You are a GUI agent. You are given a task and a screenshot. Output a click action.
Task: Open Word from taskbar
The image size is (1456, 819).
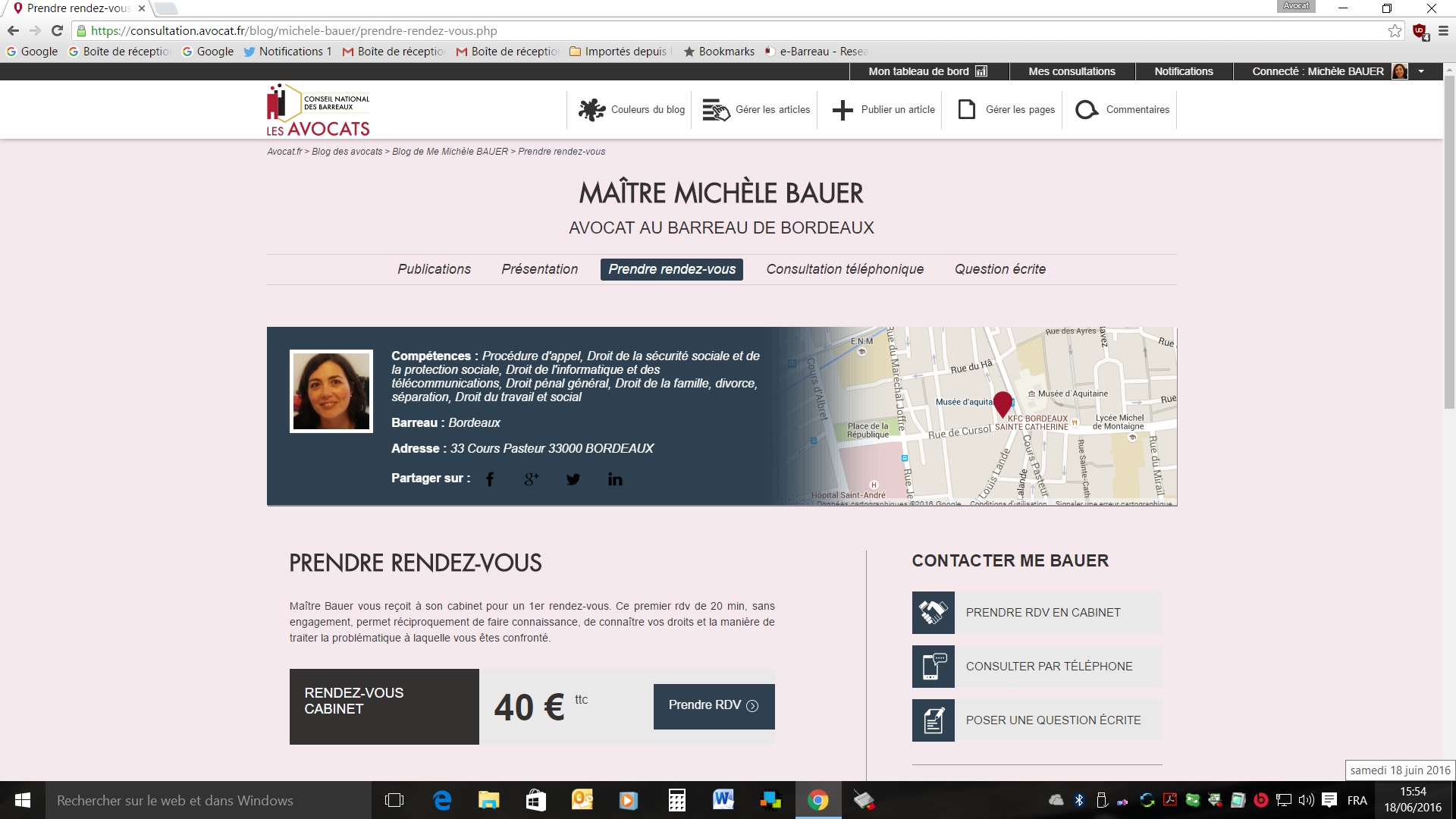723,800
